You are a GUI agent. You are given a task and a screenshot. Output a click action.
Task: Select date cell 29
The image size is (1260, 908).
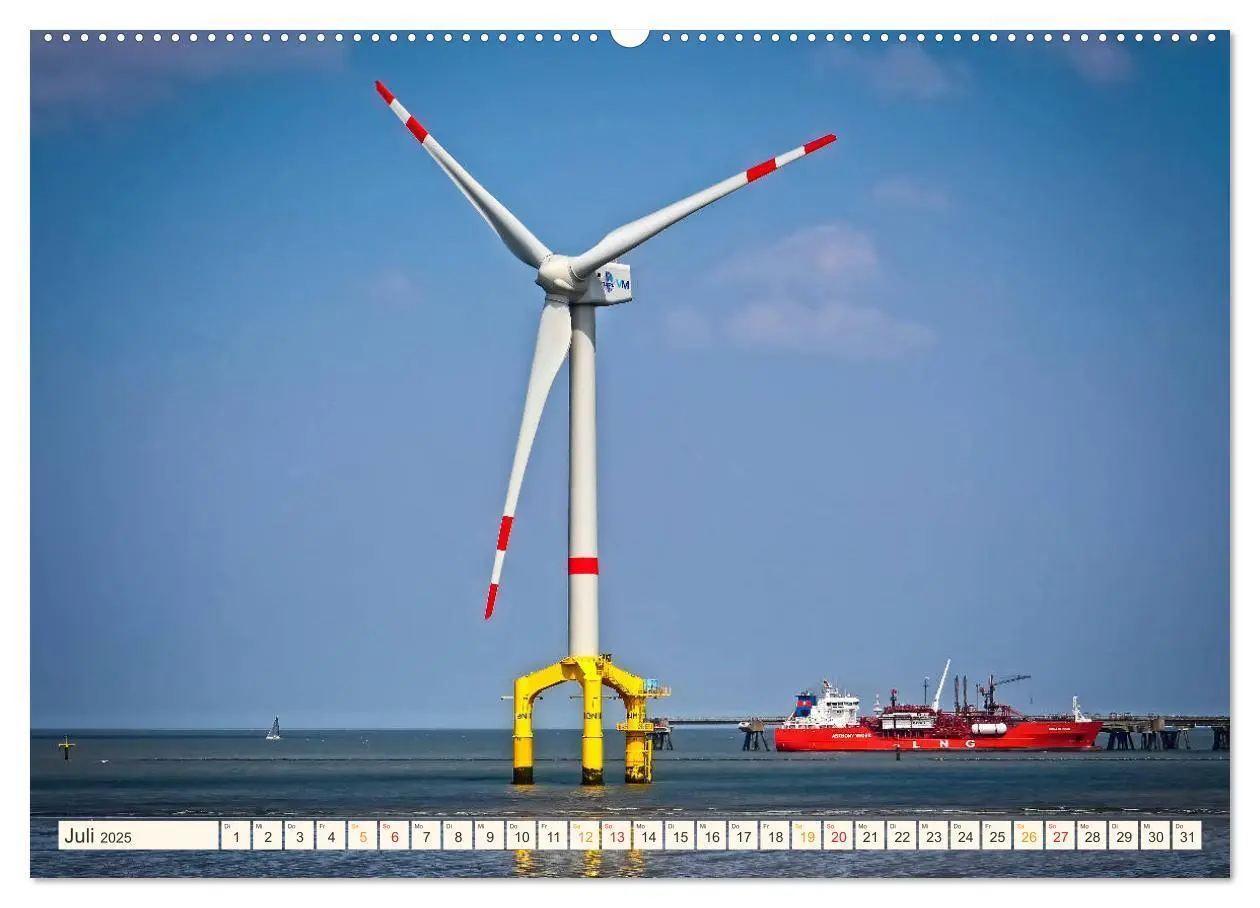pyautogui.click(x=1123, y=836)
